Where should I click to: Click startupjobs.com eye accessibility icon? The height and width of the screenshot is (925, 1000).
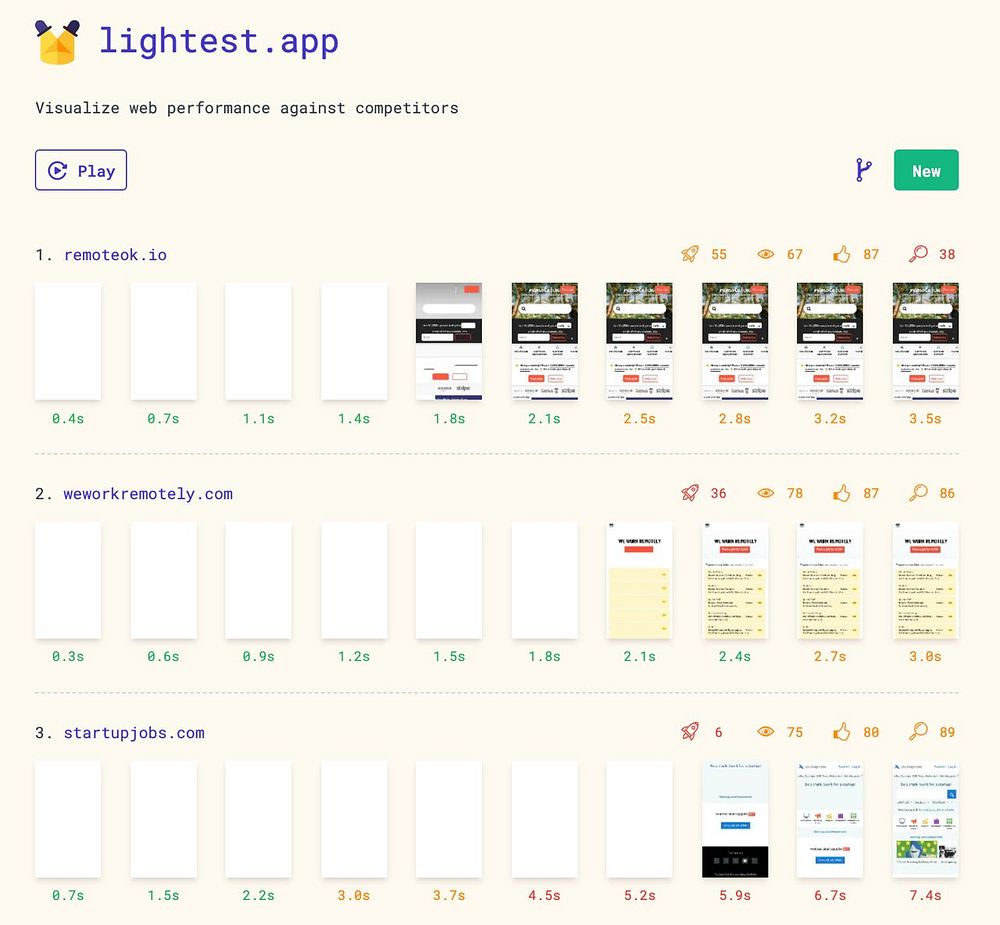pos(766,732)
